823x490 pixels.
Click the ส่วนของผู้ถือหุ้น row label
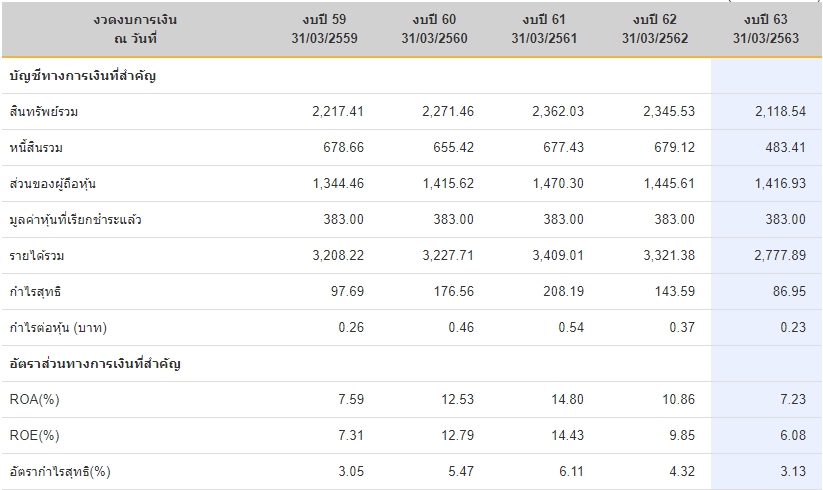pyautogui.click(x=52, y=184)
